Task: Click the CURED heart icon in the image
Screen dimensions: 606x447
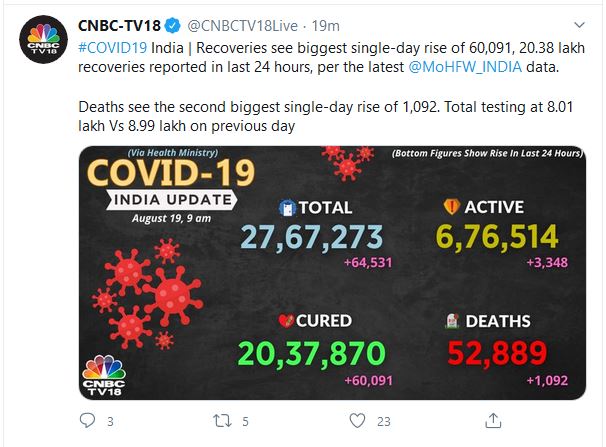Action: click(x=284, y=320)
